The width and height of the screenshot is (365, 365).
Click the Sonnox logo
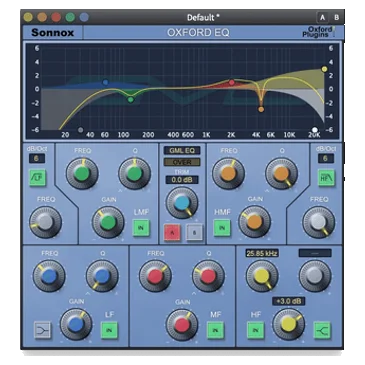(53, 33)
